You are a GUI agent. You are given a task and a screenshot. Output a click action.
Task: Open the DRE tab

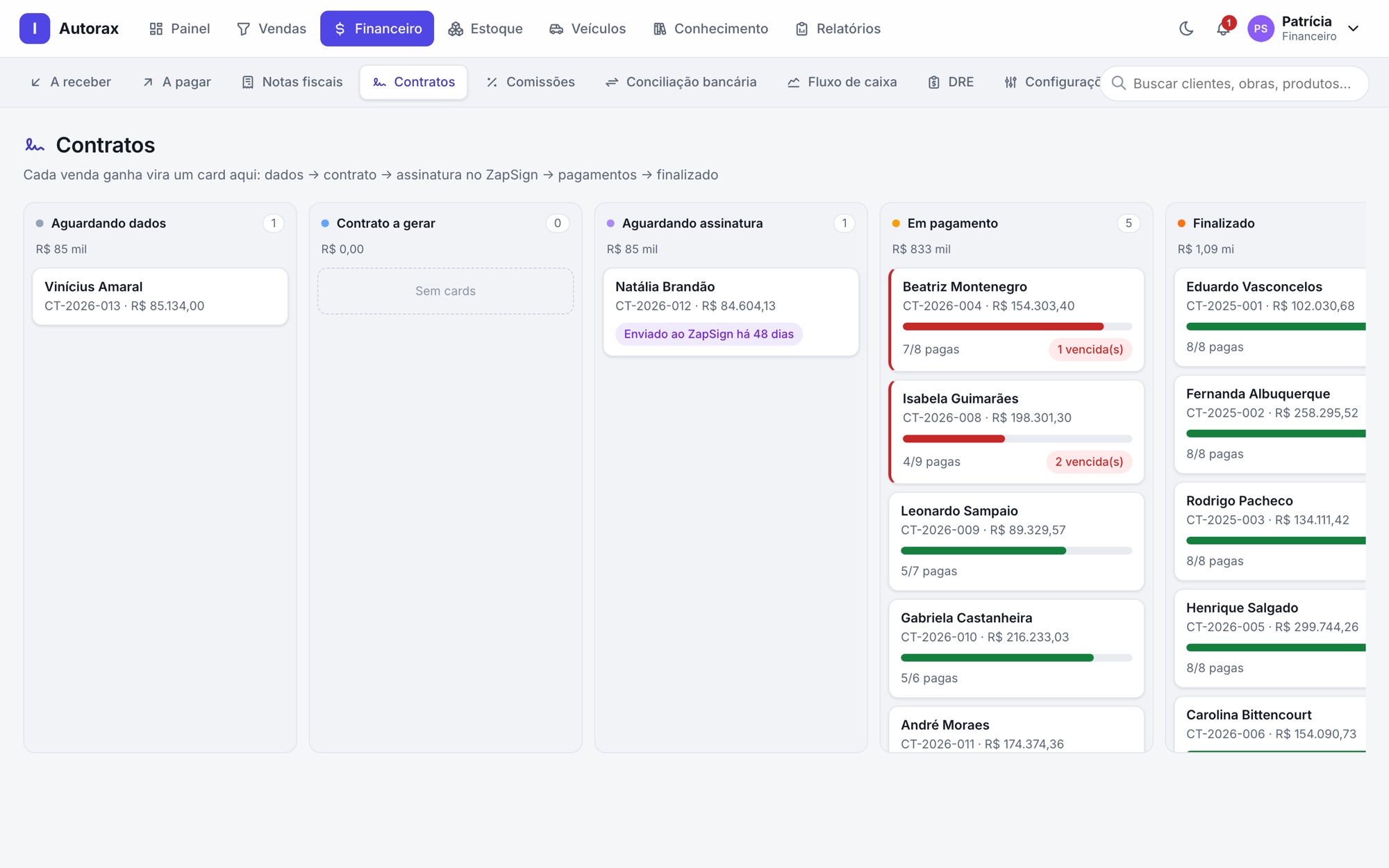point(951,82)
